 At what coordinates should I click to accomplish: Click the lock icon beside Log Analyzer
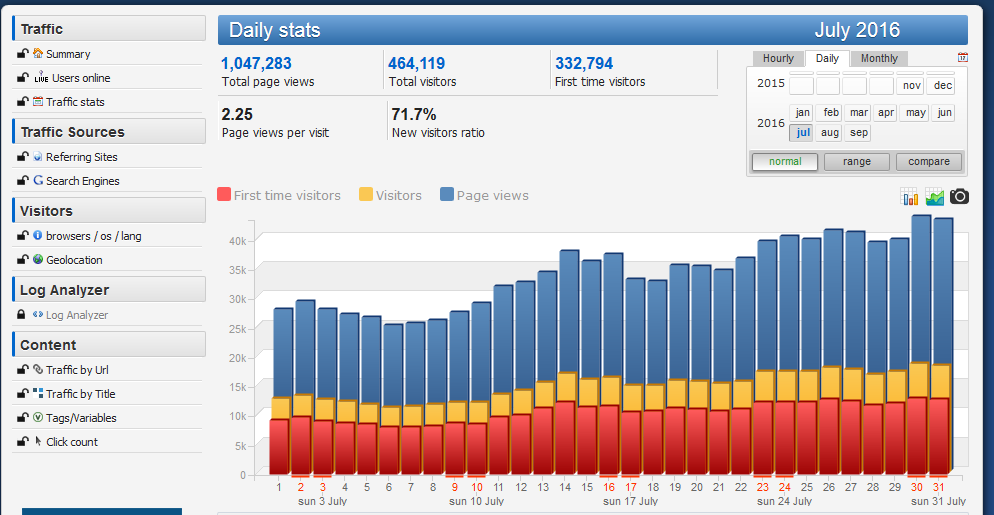pyautogui.click(x=22, y=315)
